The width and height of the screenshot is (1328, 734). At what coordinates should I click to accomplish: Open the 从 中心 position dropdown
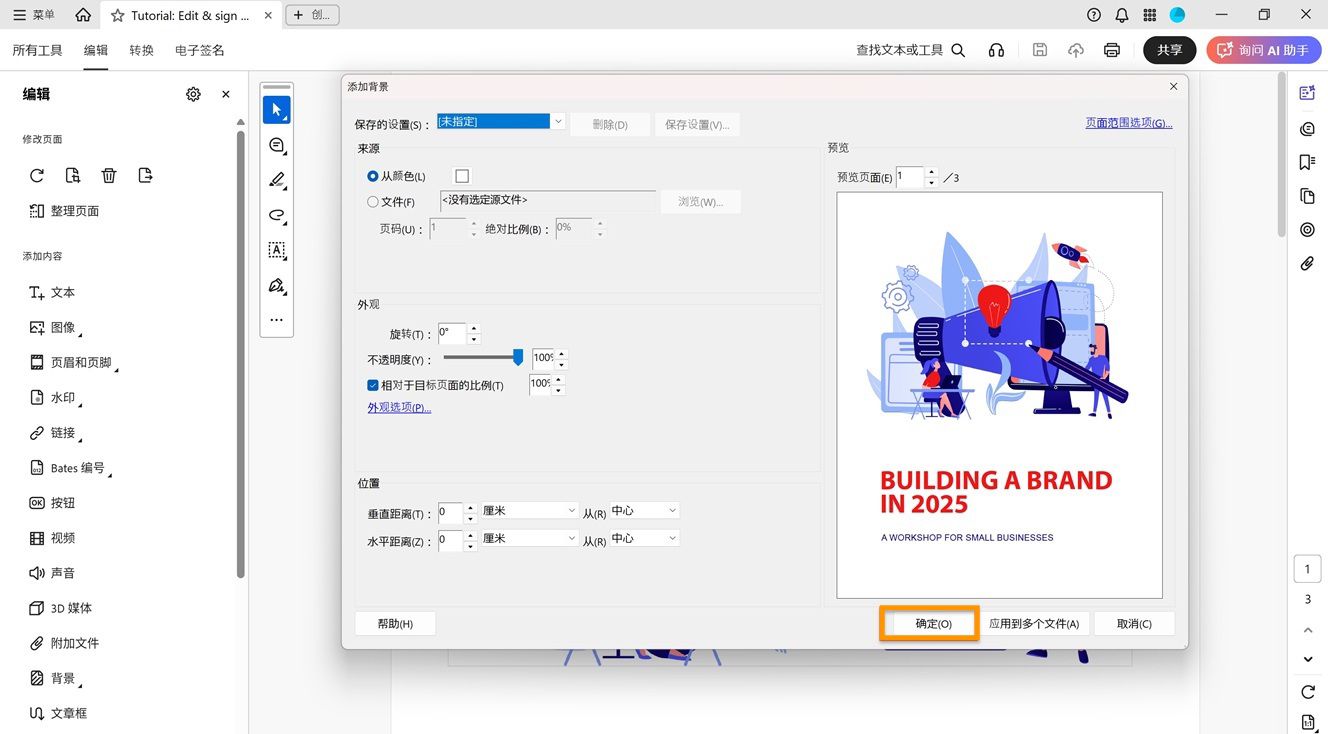tap(667, 510)
